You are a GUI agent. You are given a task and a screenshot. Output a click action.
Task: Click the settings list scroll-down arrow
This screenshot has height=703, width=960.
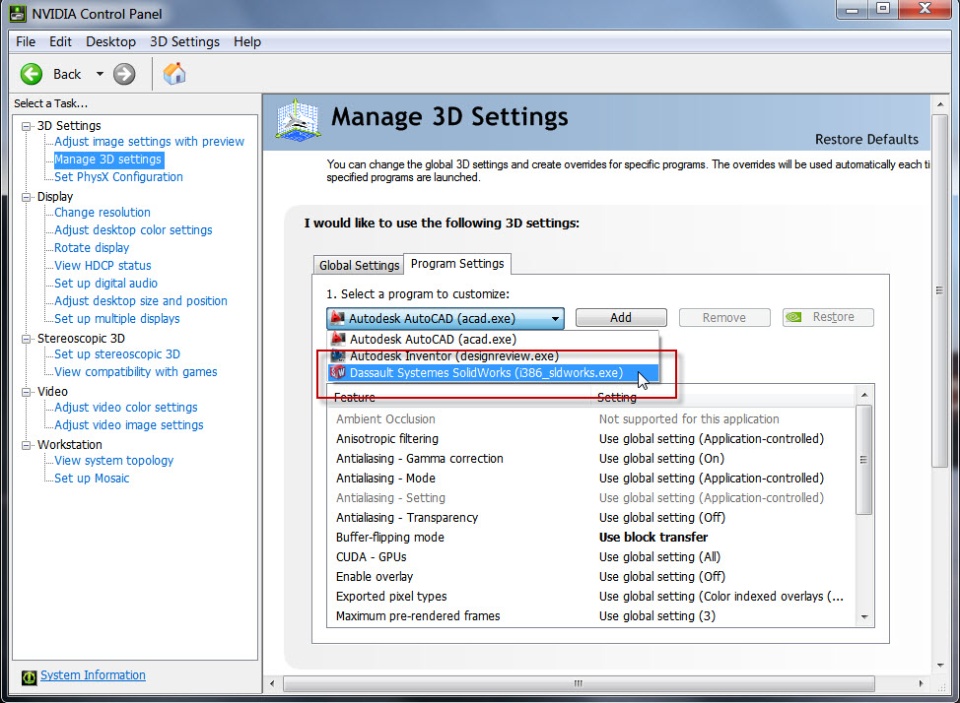click(864, 617)
